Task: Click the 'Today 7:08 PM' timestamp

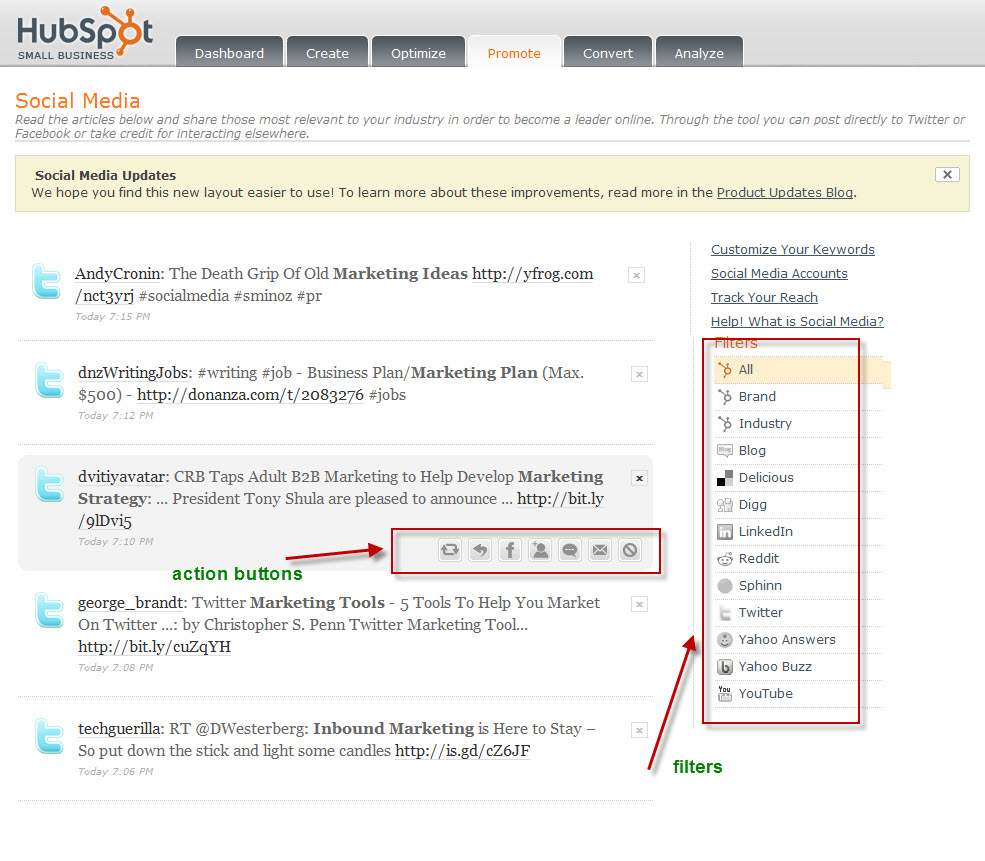Action: click(116, 668)
